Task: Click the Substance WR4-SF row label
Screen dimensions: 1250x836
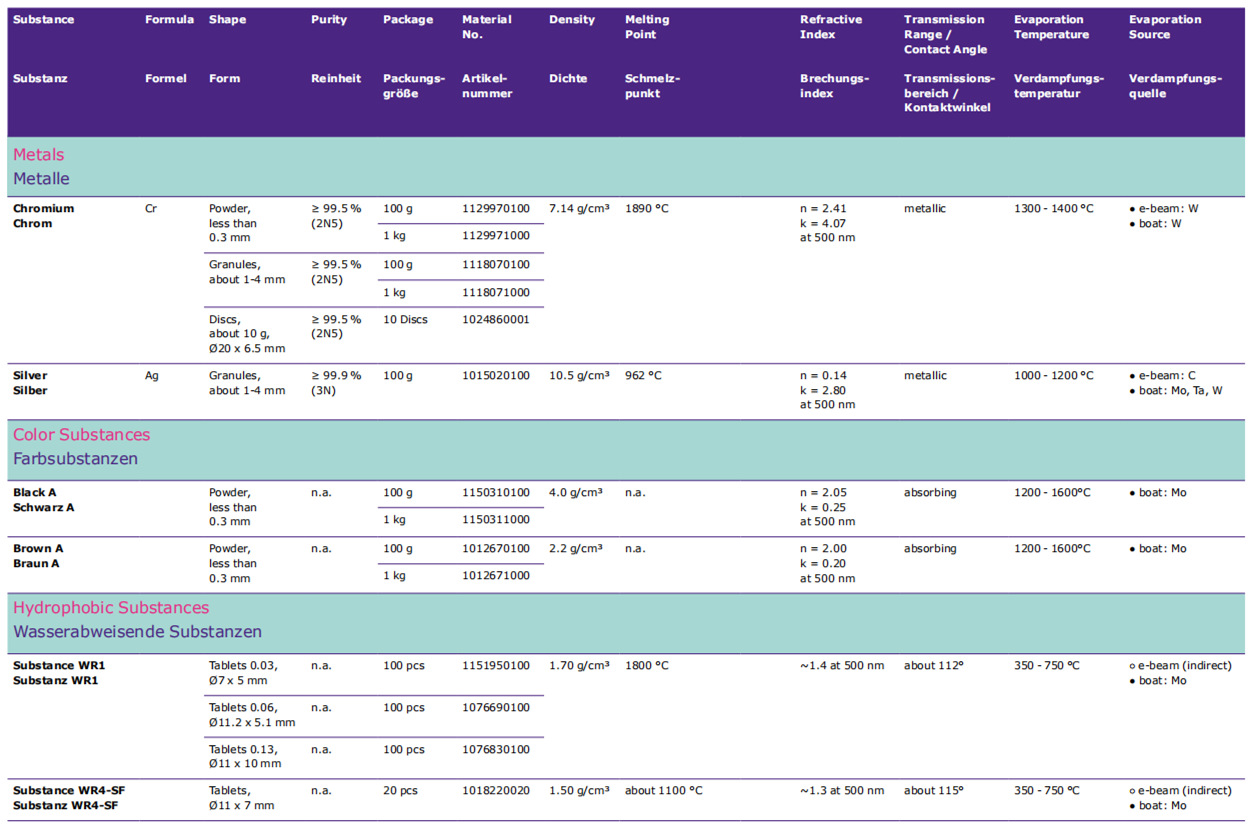Action: click(x=69, y=791)
